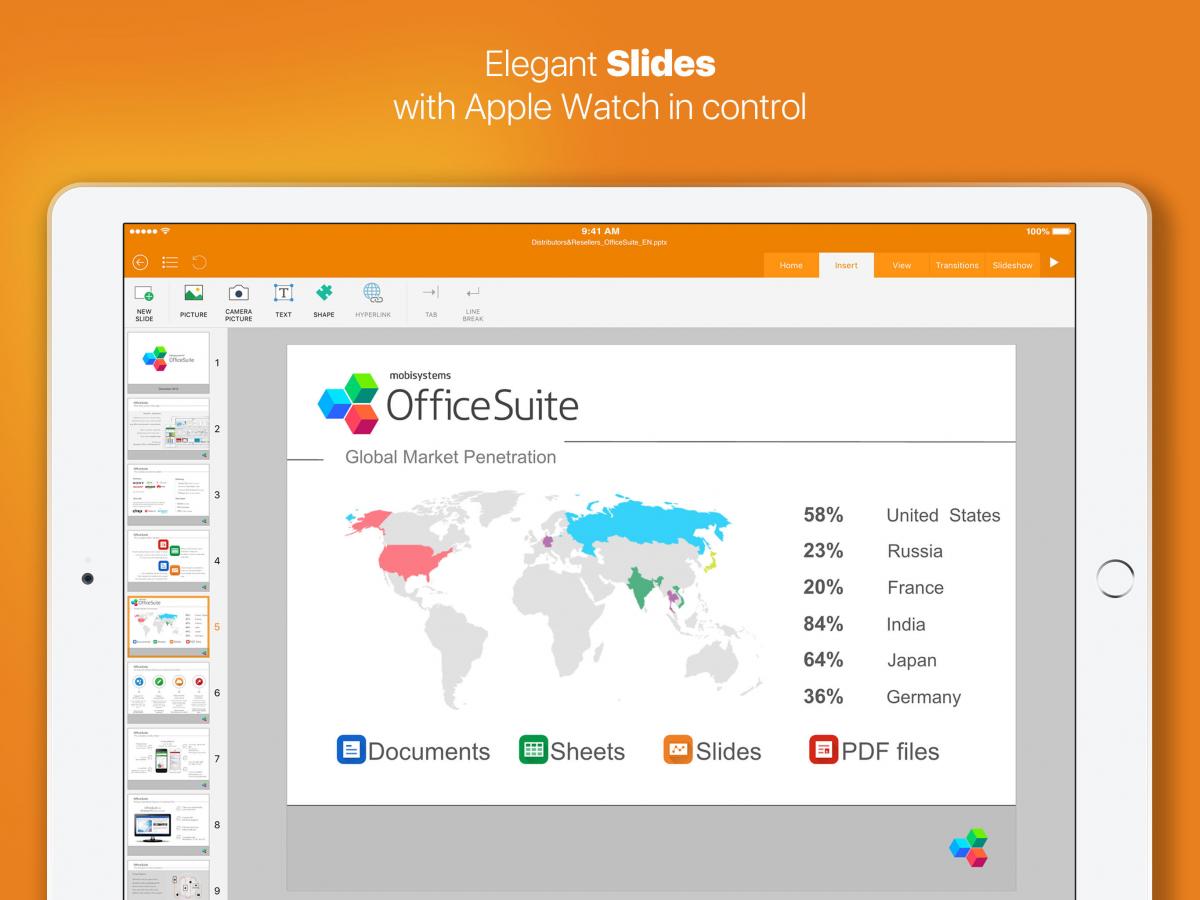
Task: Select the "Japan" label
Action: click(x=912, y=660)
